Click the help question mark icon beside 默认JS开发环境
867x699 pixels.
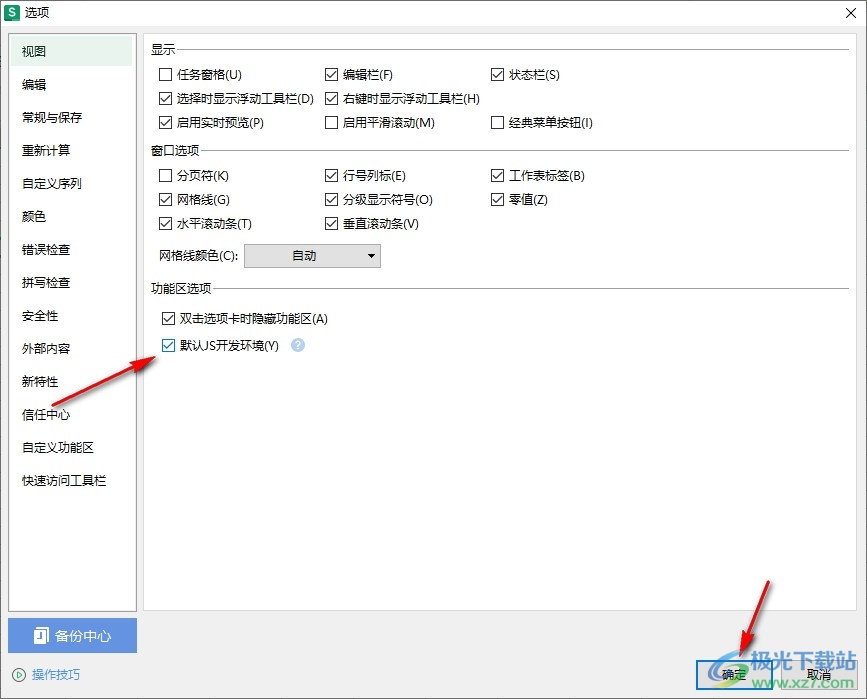[x=298, y=345]
